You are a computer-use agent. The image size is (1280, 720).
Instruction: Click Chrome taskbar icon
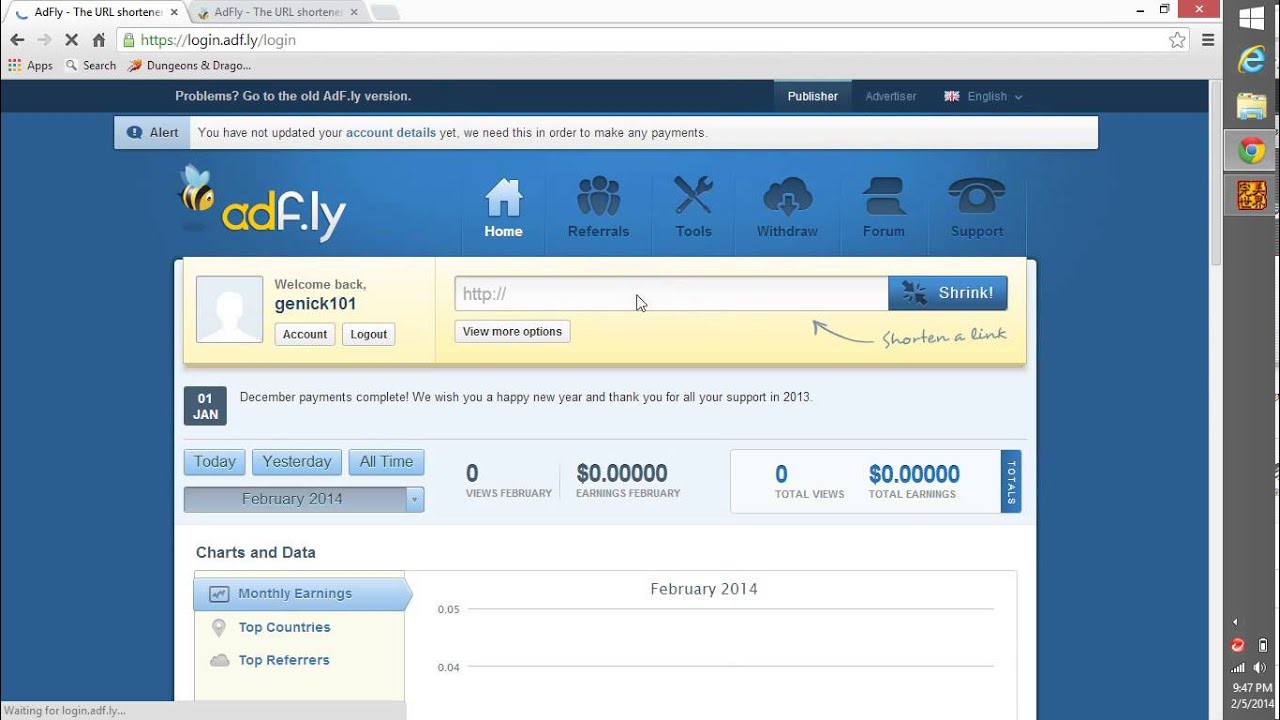pos(1252,151)
